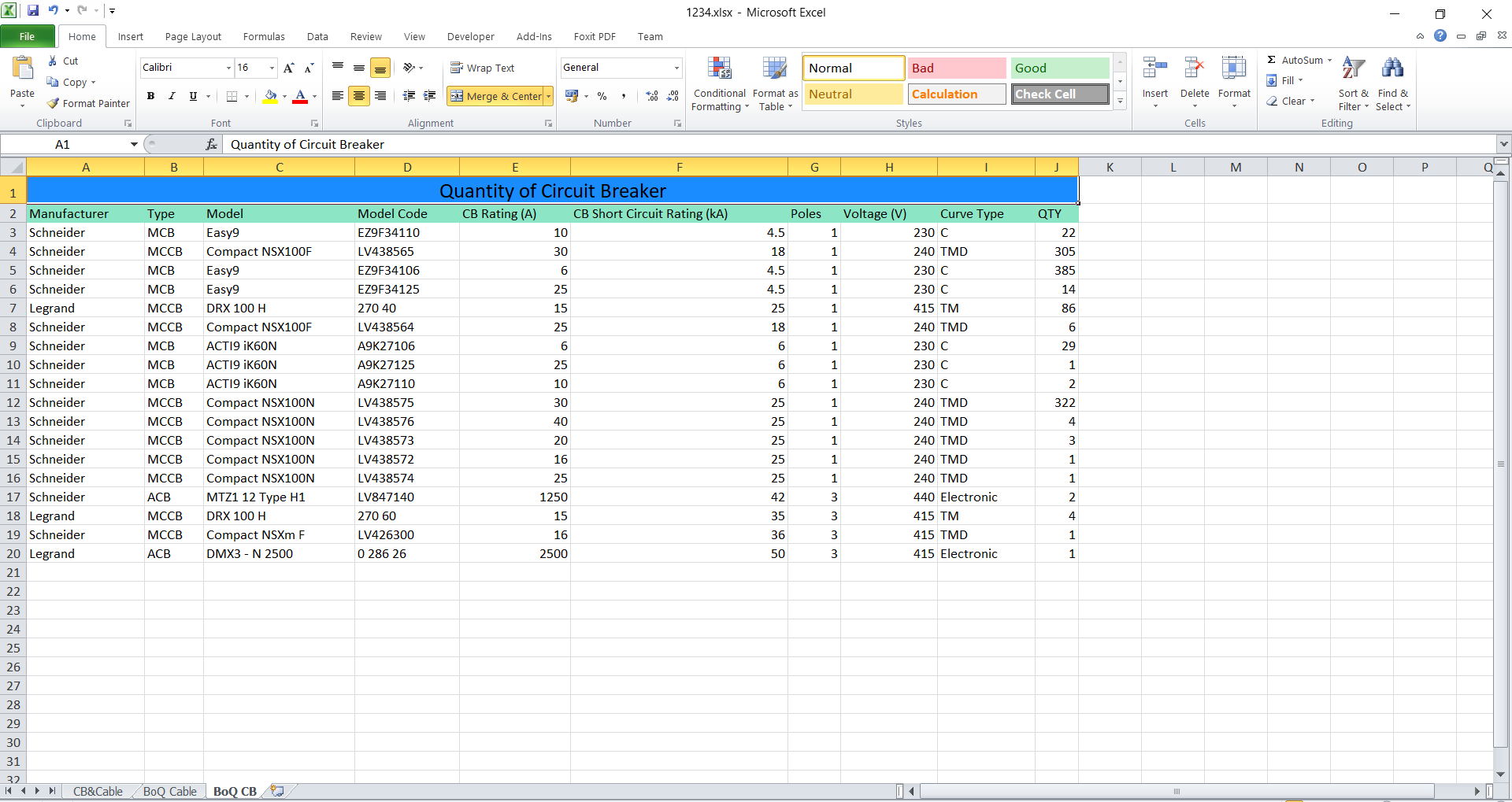The width and height of the screenshot is (1512, 802).
Task: Toggle Bold formatting
Action: click(150, 96)
